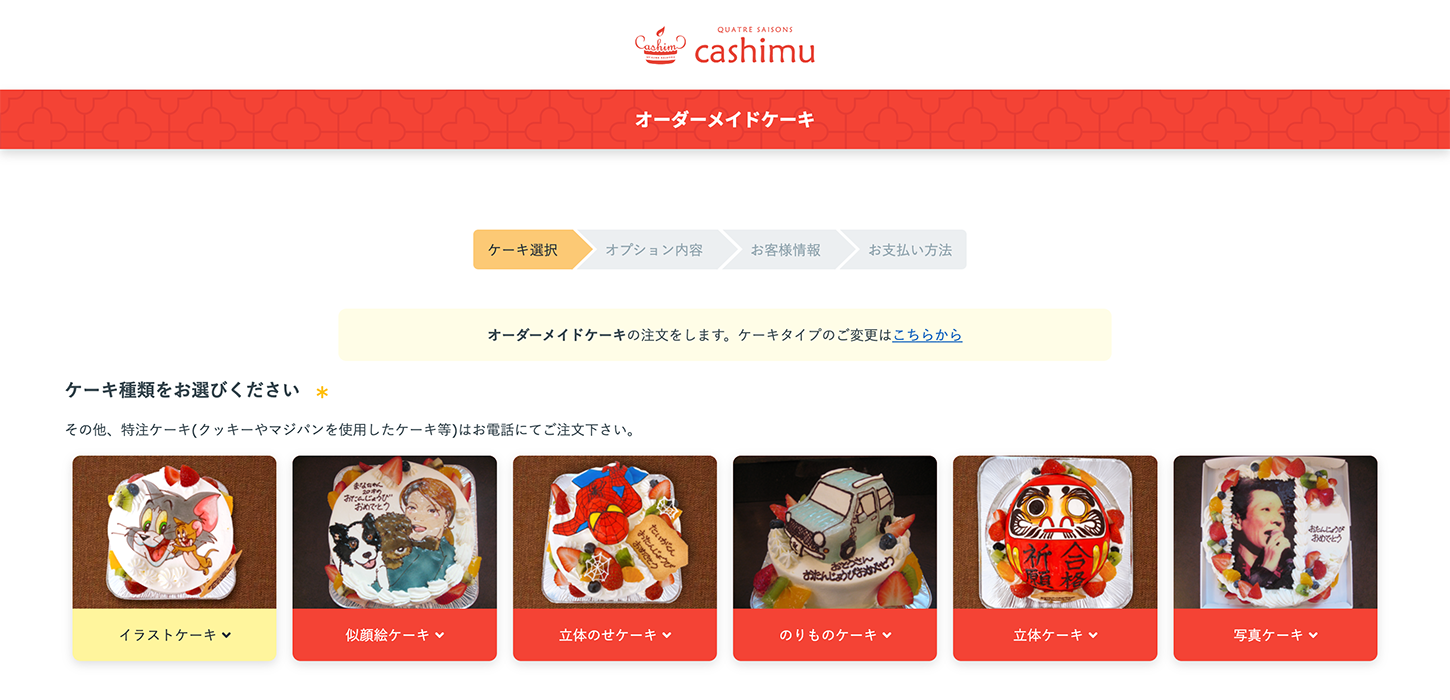The width and height of the screenshot is (1450, 700).
Task: Click the cashimu brand name text
Action: (755, 52)
